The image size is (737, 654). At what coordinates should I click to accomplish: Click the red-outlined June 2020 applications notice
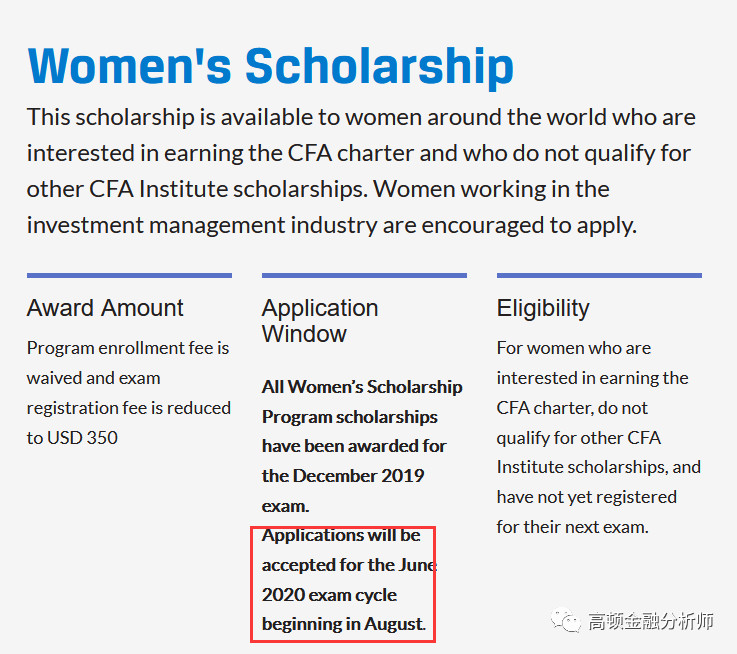click(x=343, y=584)
